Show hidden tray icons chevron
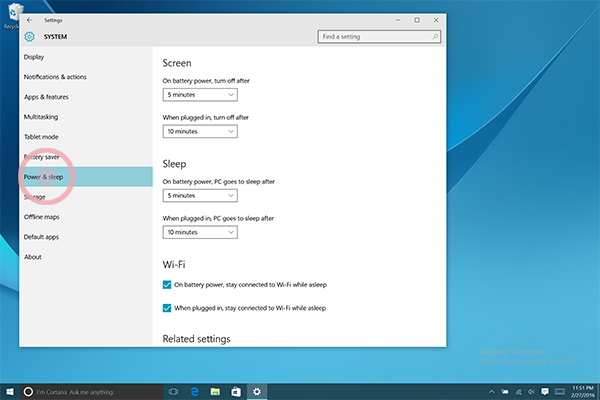 tap(491, 392)
